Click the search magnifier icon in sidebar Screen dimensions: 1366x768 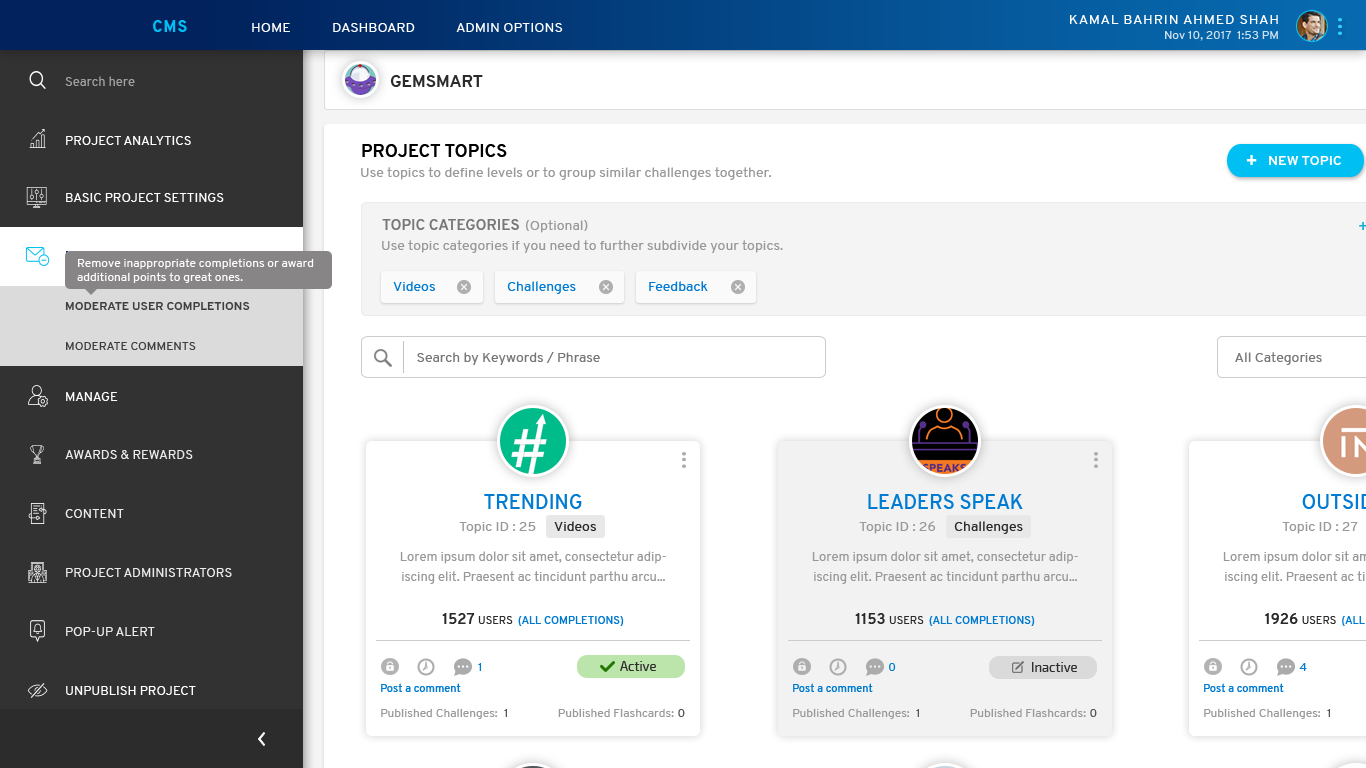(37, 81)
